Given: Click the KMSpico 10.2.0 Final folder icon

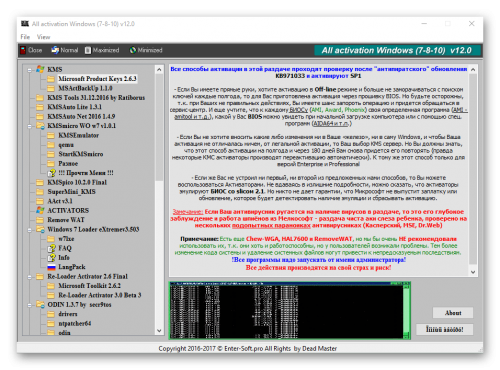Looking at the screenshot, I should tap(40, 182).
